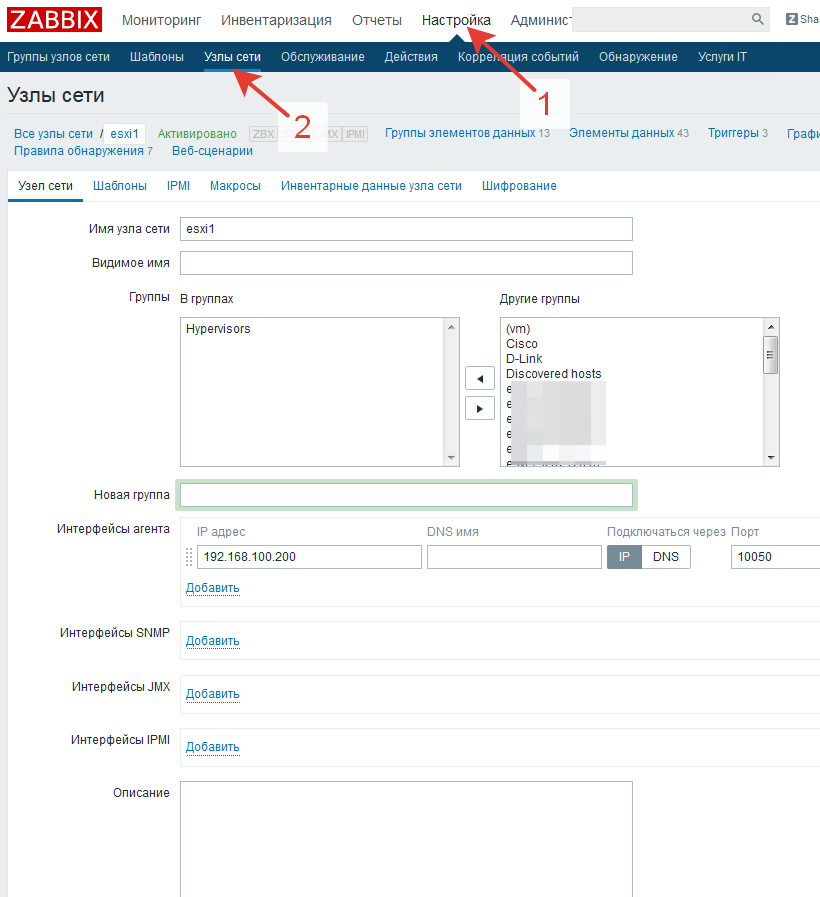Click the ZABBIX logo
The image size is (820, 897).
[x=55, y=20]
